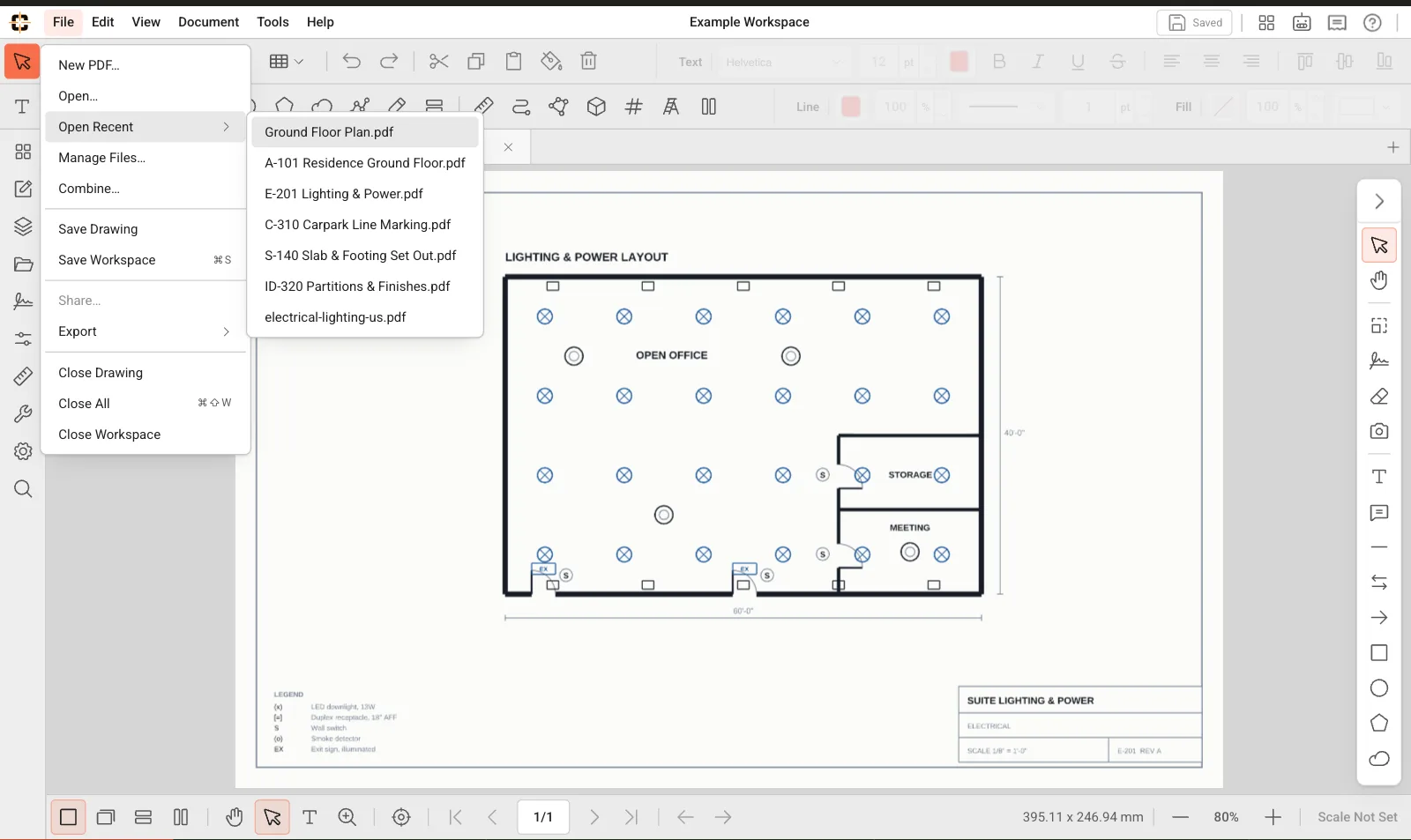The image size is (1411, 840).
Task: Click the Delete trash icon
Action: point(589,62)
